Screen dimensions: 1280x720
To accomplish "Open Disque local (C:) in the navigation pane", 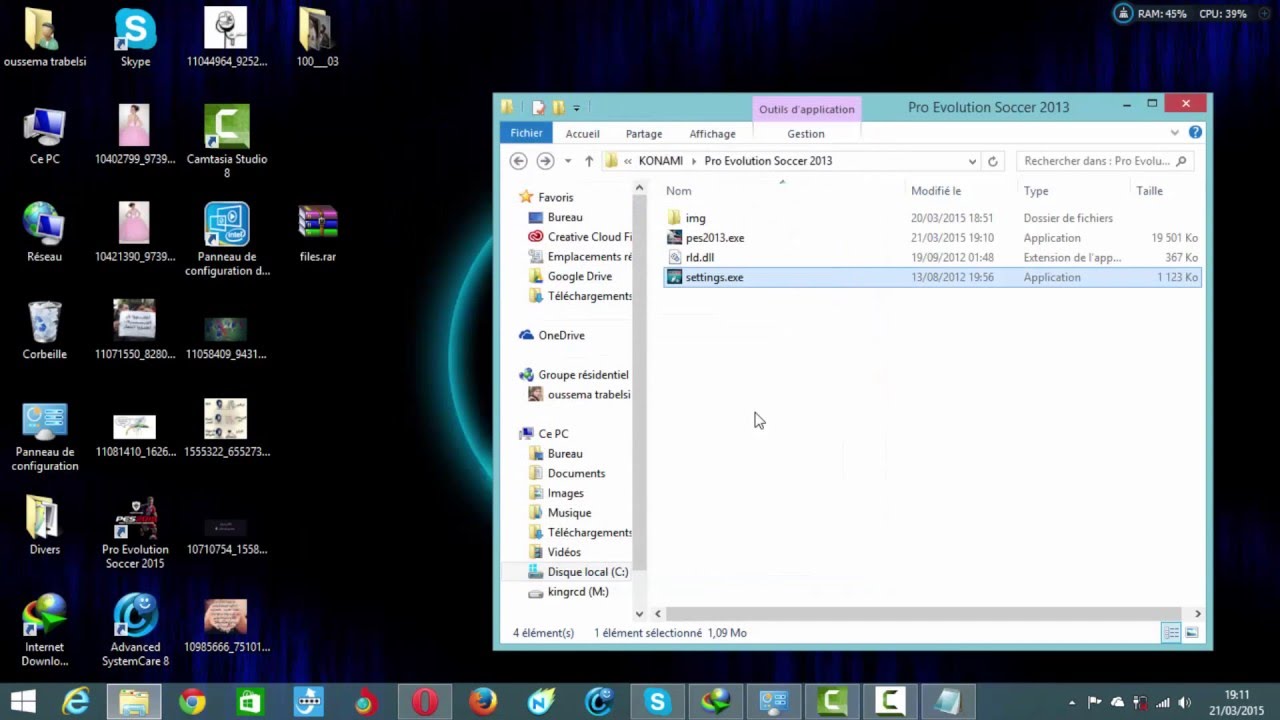I will (579, 572).
